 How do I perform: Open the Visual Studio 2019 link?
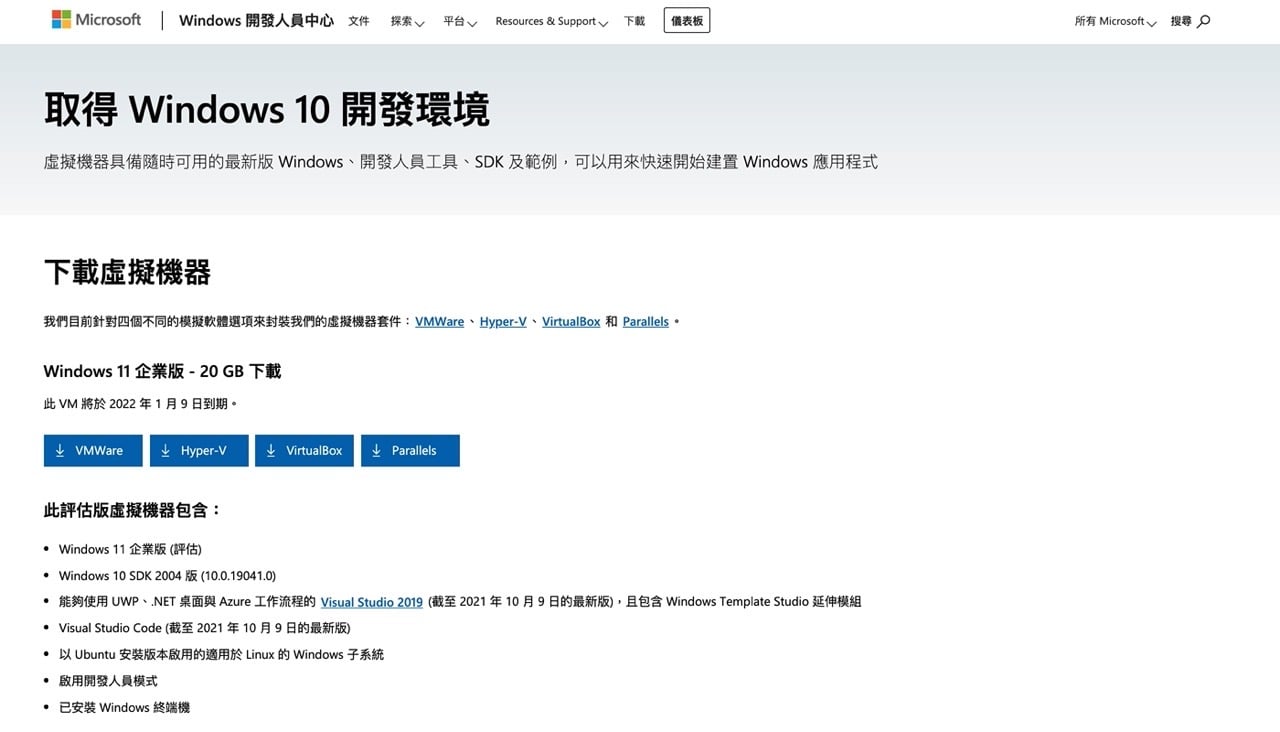(x=372, y=602)
